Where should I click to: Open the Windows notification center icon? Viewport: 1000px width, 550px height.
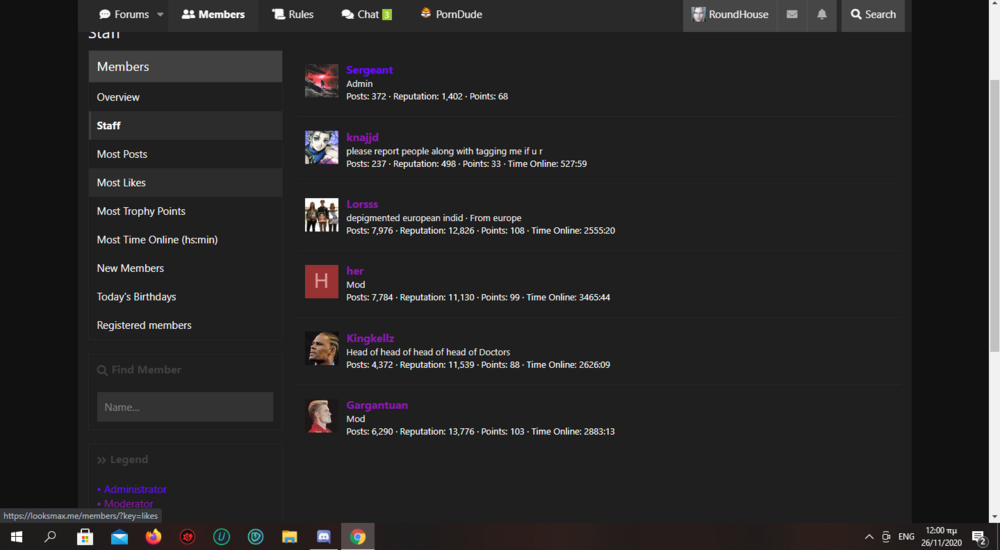(x=980, y=537)
